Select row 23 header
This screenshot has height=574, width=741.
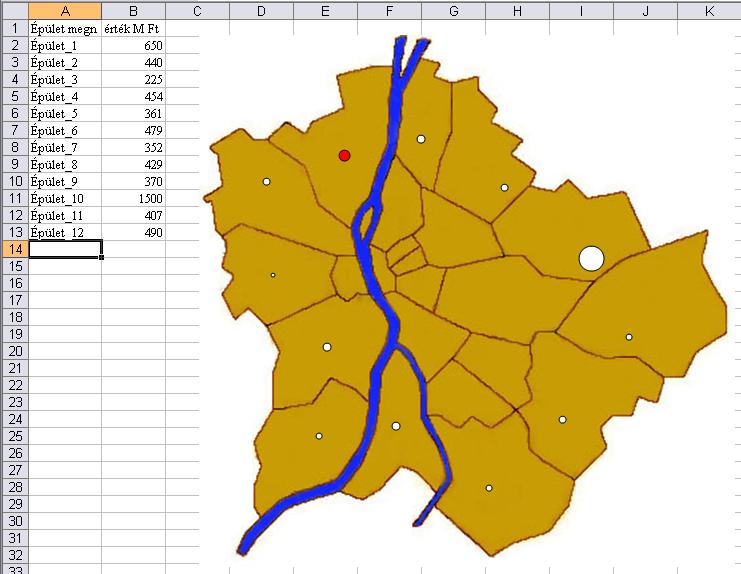14,402
